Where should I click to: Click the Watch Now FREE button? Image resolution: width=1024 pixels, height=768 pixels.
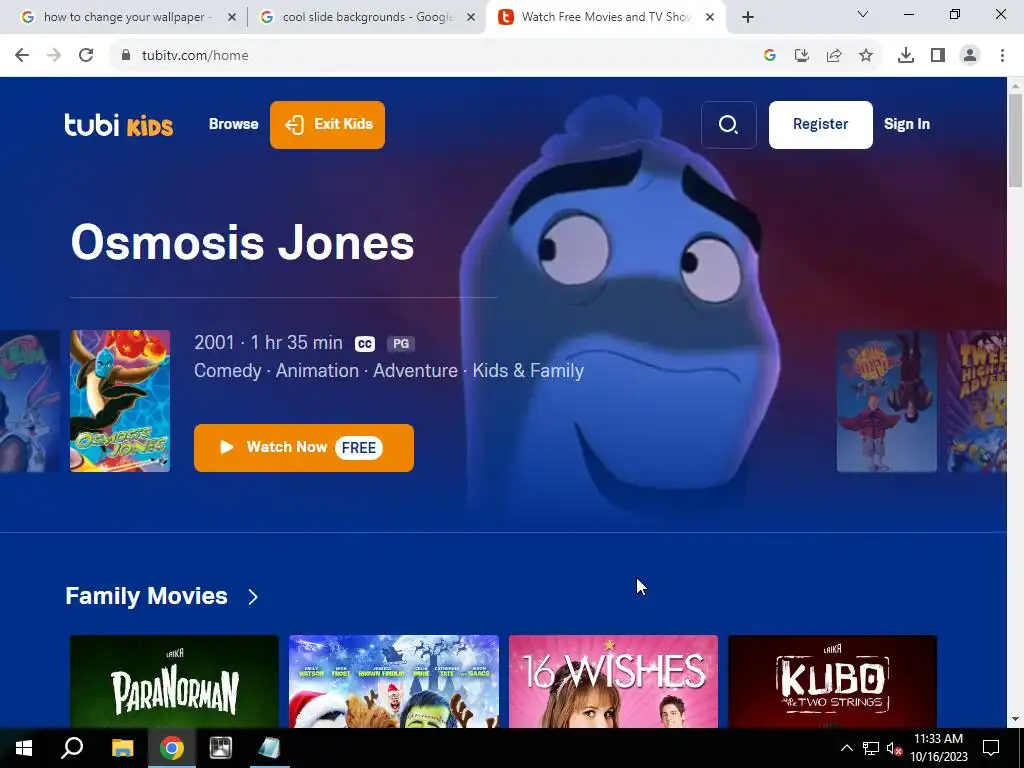pyautogui.click(x=304, y=447)
